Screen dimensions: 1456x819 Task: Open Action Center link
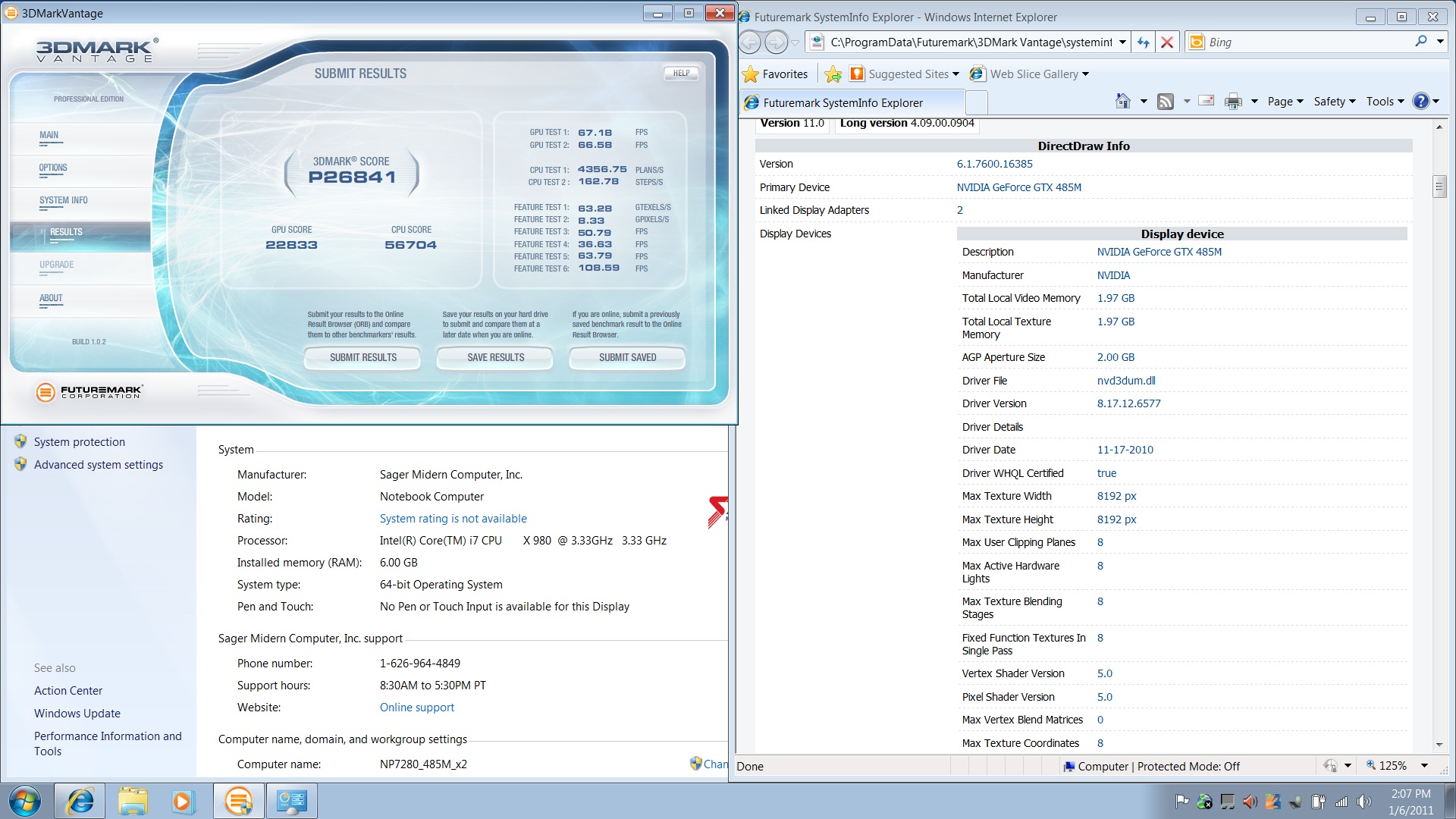(67, 691)
